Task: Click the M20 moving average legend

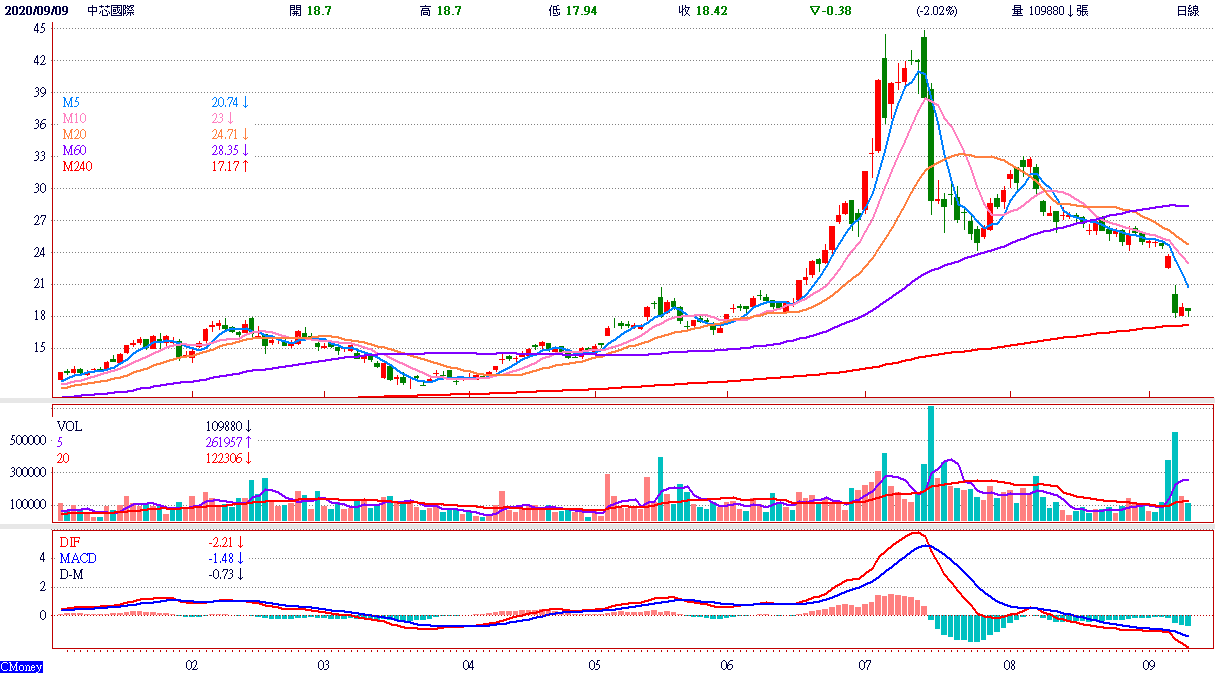Action: pos(75,134)
